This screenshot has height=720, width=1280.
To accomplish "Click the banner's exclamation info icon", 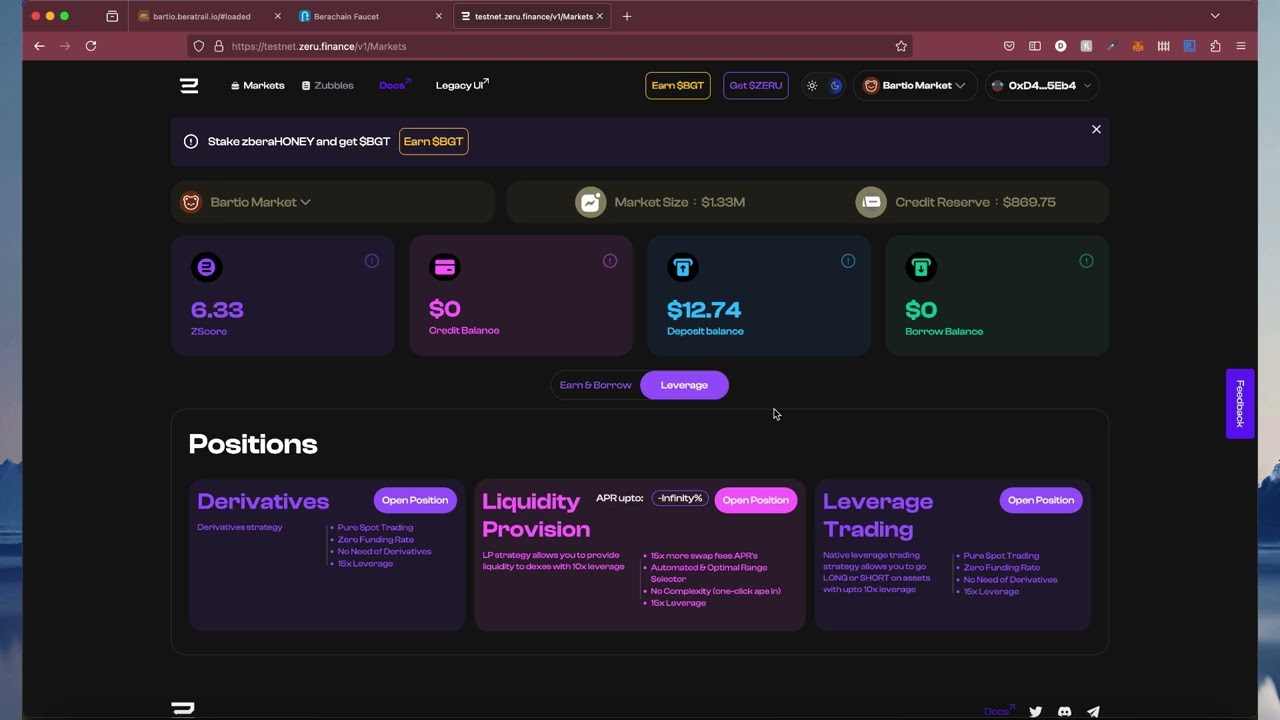I will [x=191, y=142].
